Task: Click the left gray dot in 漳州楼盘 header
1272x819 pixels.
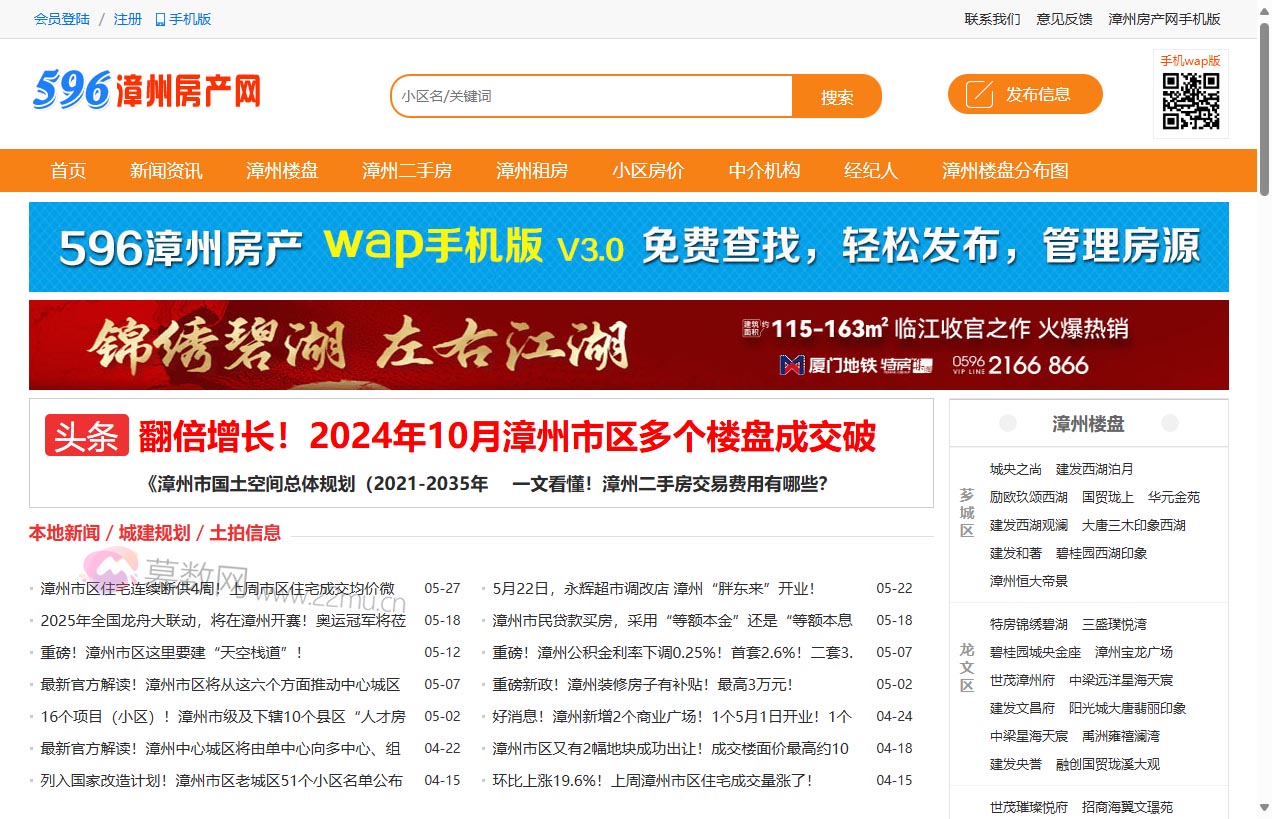Action: [x=1006, y=423]
